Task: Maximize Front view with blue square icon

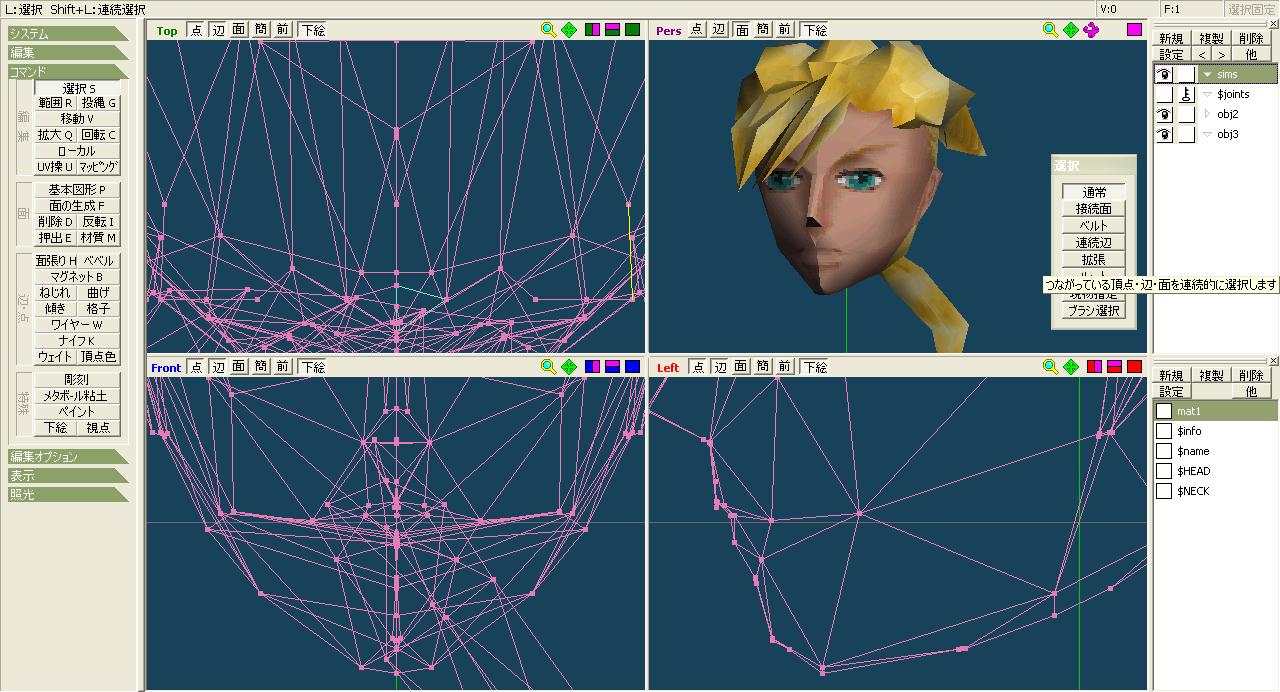Action: 632,367
